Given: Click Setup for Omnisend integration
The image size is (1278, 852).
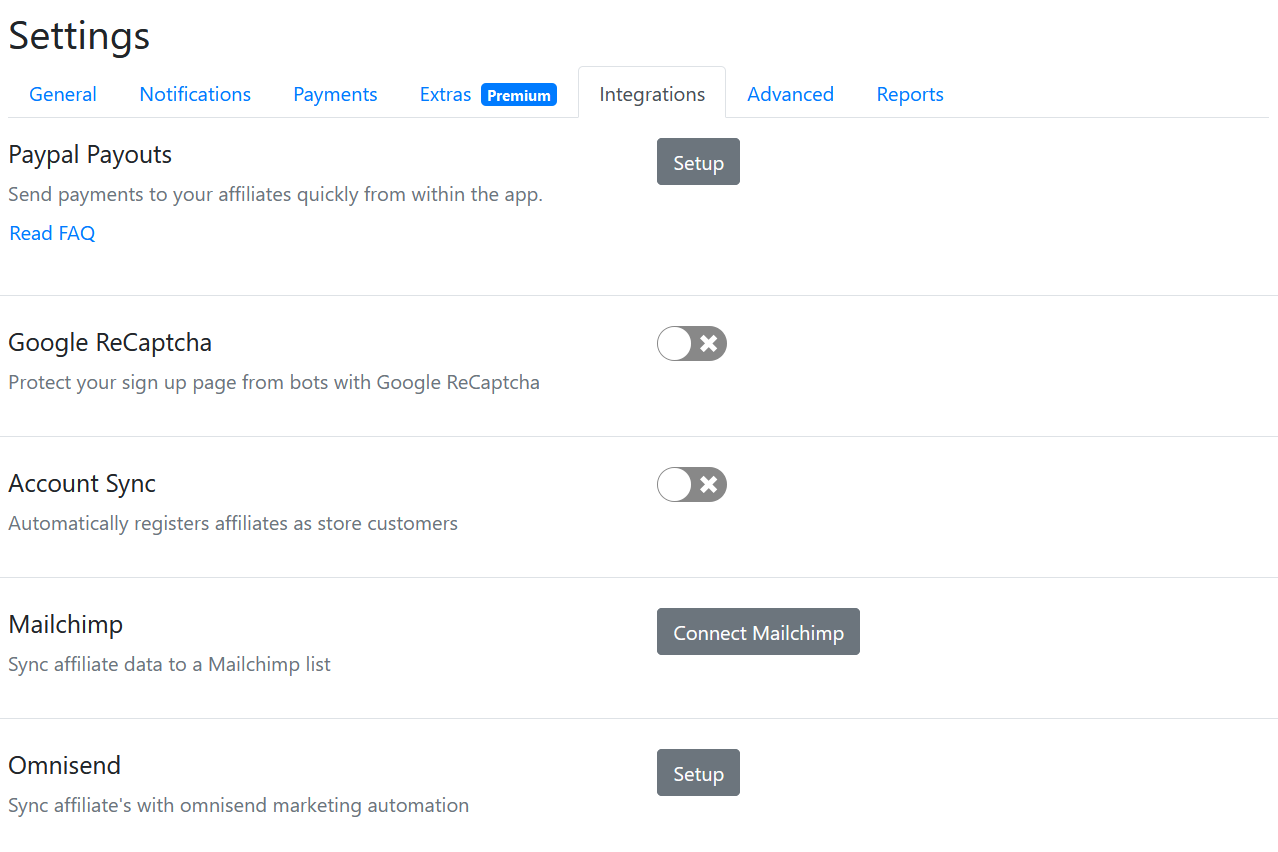Looking at the screenshot, I should point(698,773).
